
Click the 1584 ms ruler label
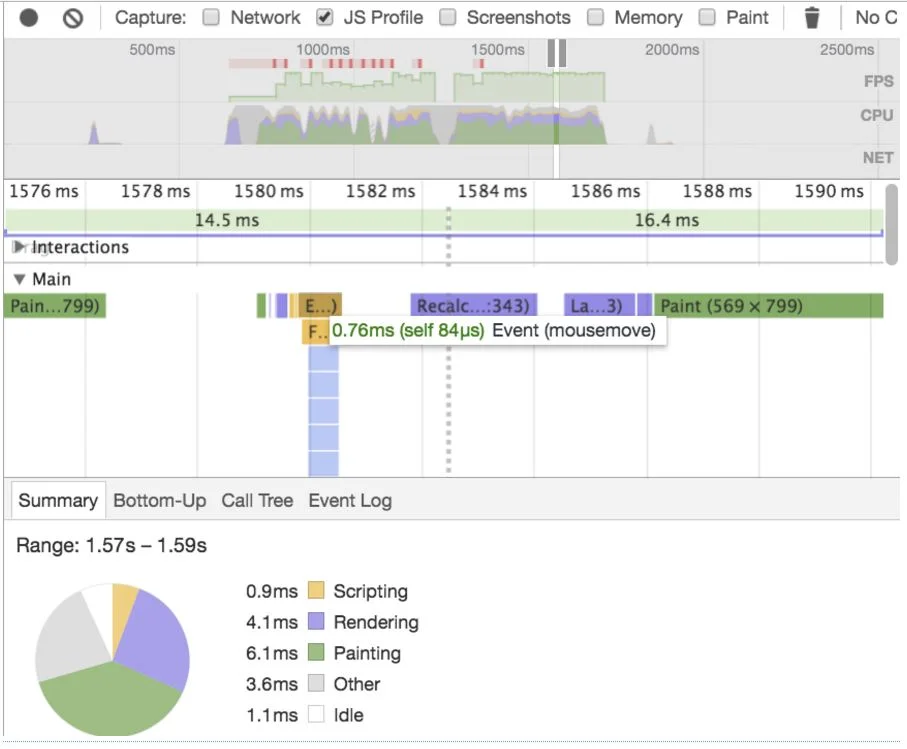(492, 191)
